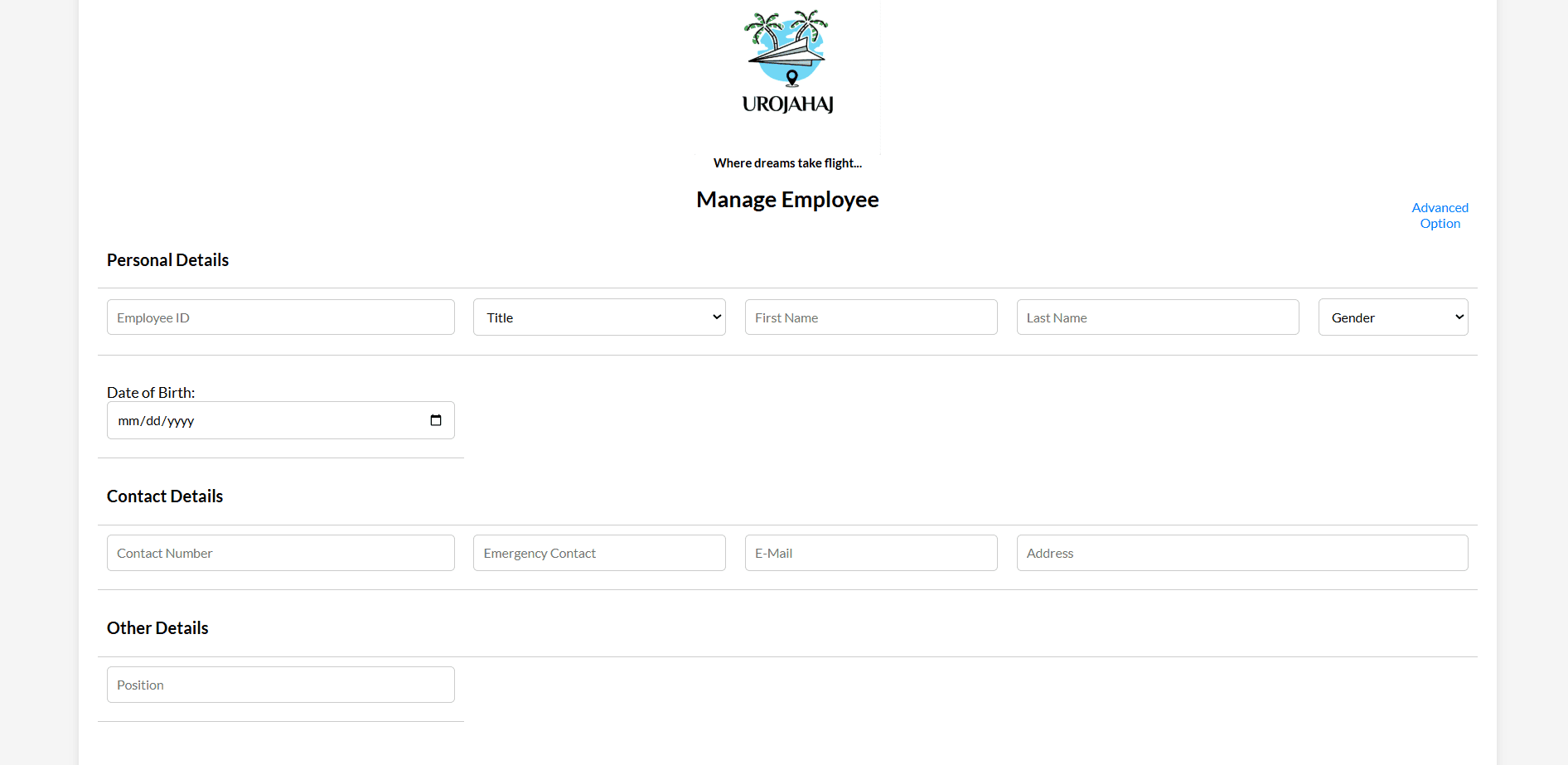
Task: Click the mm/dd/yyyy date text
Action: point(157,421)
